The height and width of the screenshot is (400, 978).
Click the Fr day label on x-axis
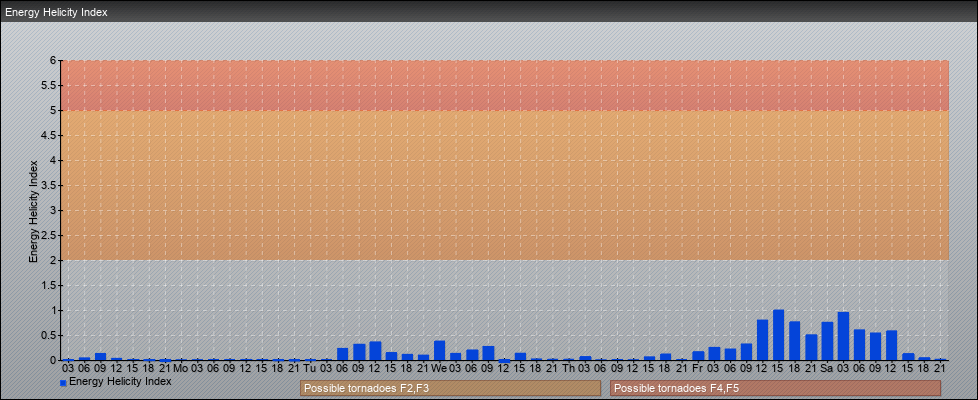coord(698,368)
